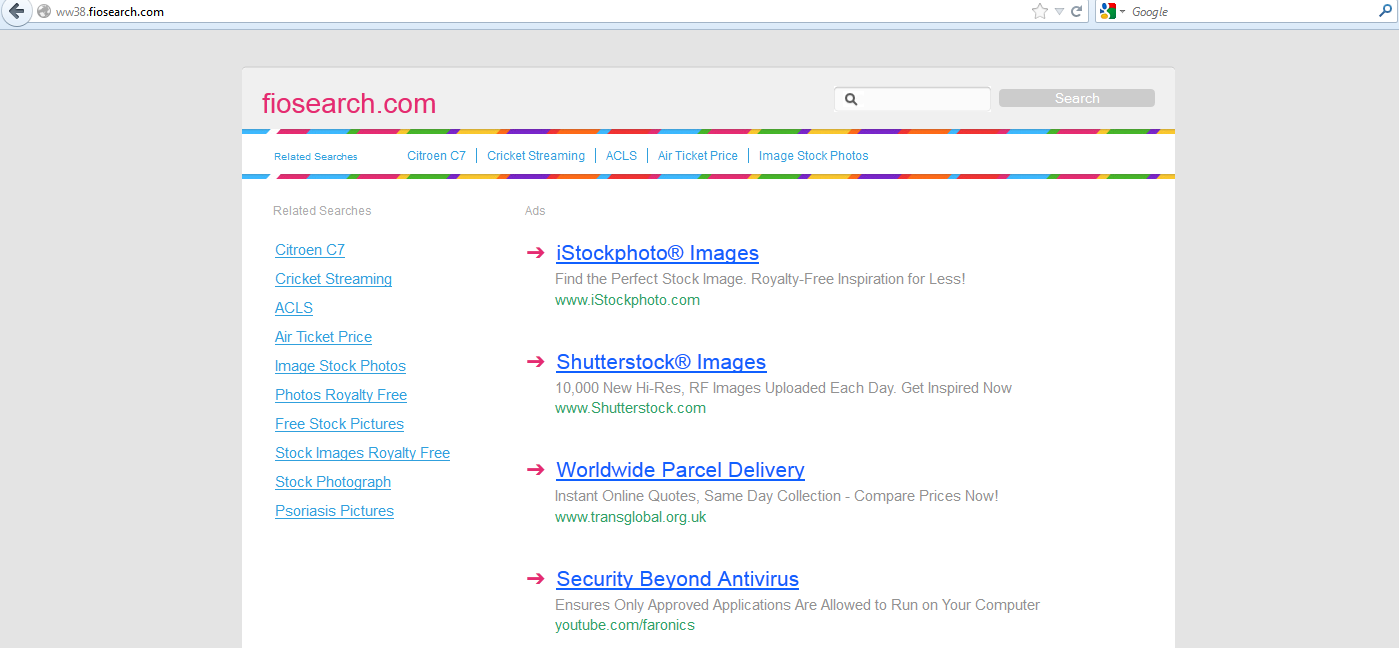Follow the Air Ticket Price sidebar link
The height and width of the screenshot is (648, 1399).
click(x=323, y=337)
